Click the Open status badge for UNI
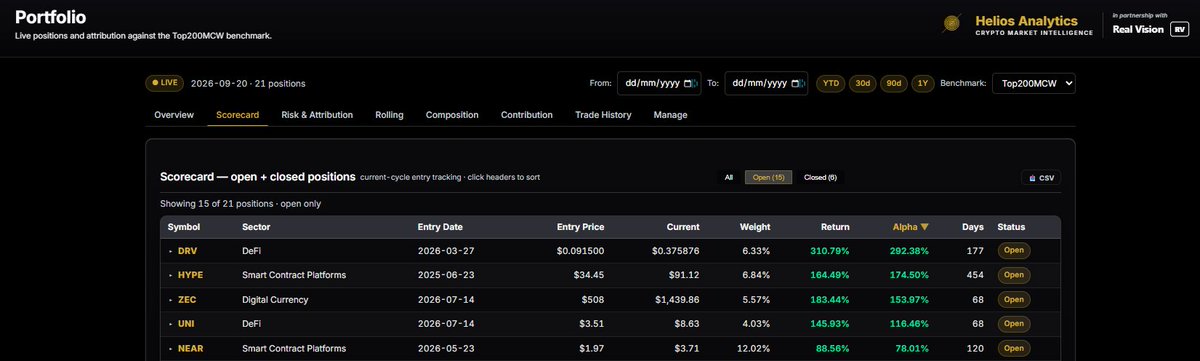The height and width of the screenshot is (361, 1200). (x=1014, y=324)
